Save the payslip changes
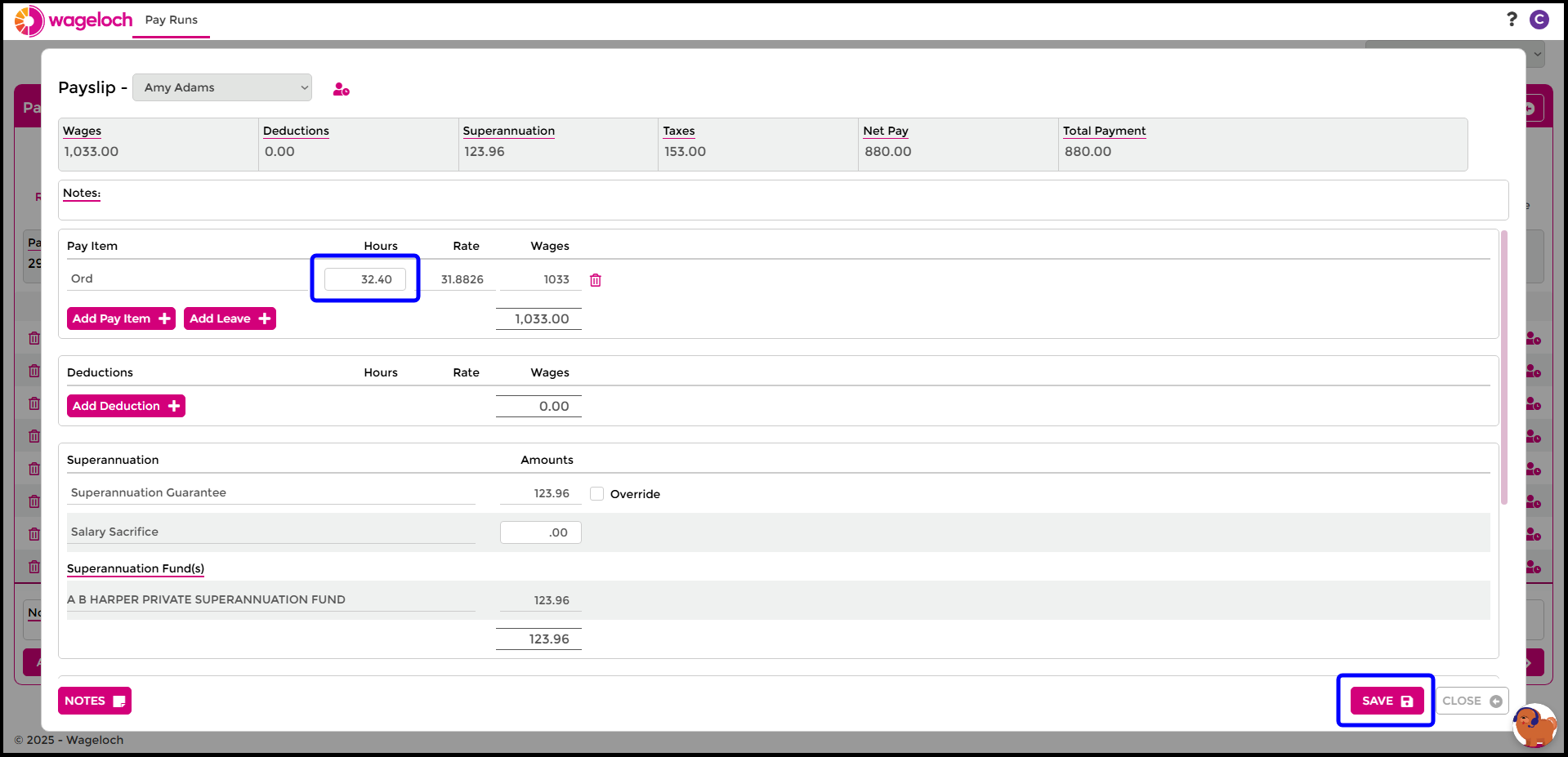Viewport: 1568px width, 757px height. (1387, 701)
